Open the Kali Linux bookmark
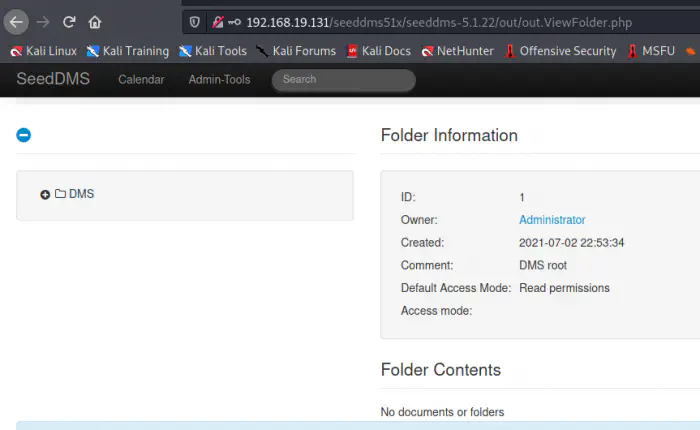This screenshot has width=700, height=430. tap(43, 51)
